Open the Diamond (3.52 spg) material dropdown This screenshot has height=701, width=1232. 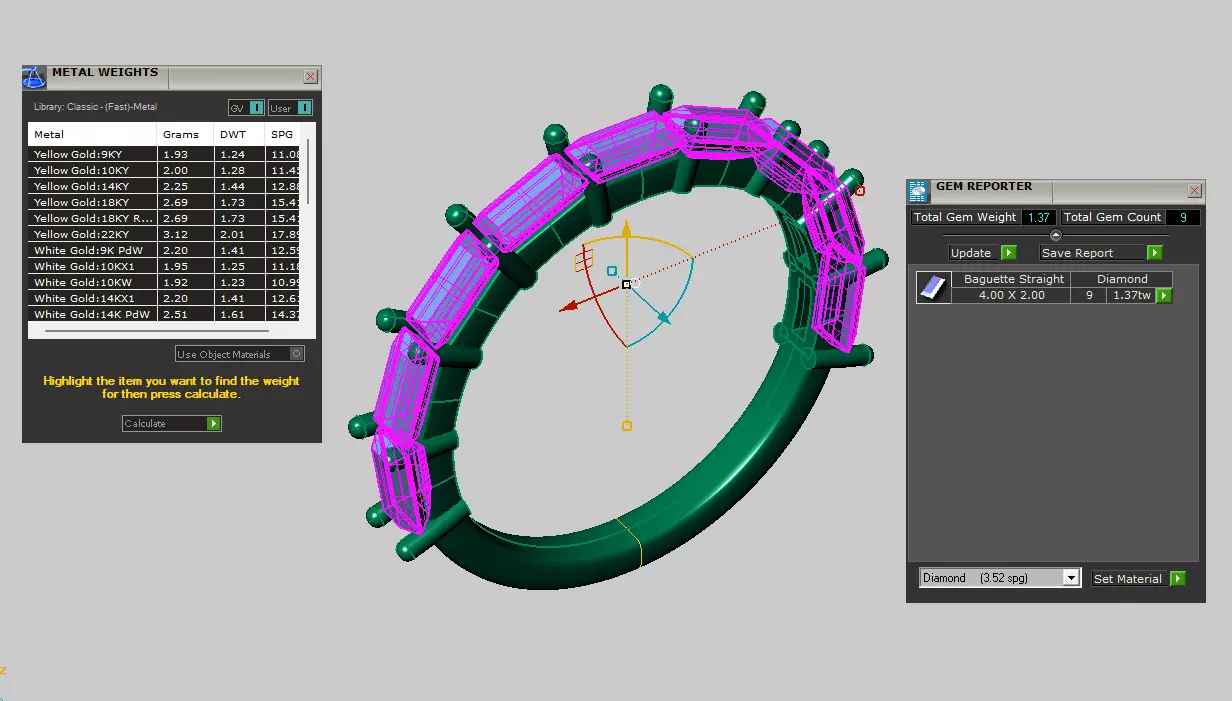pos(1000,578)
